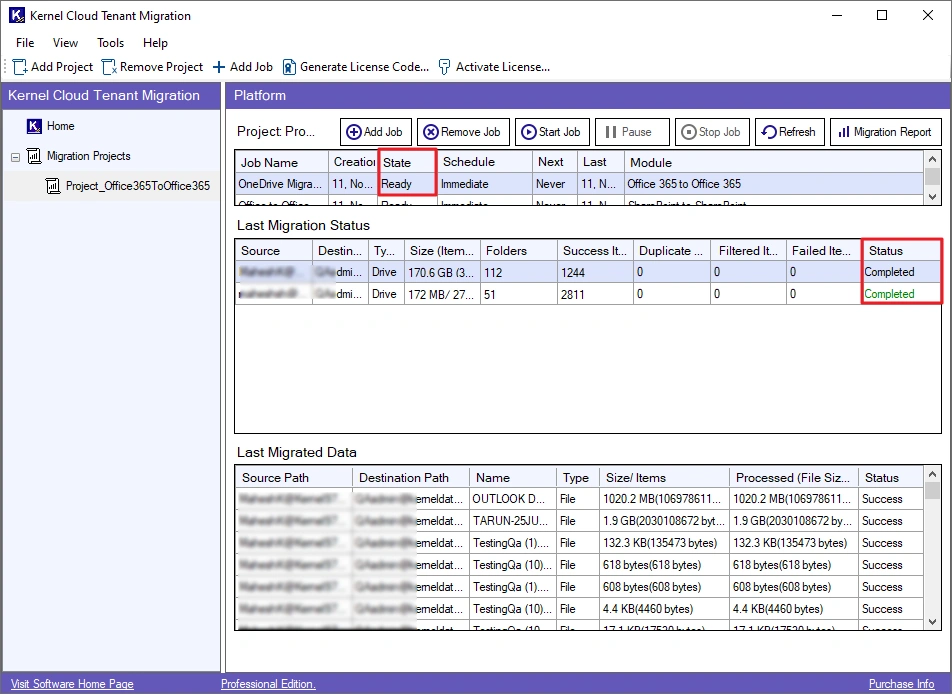
Task: Click the Activate License toolbar icon
Action: (445, 67)
